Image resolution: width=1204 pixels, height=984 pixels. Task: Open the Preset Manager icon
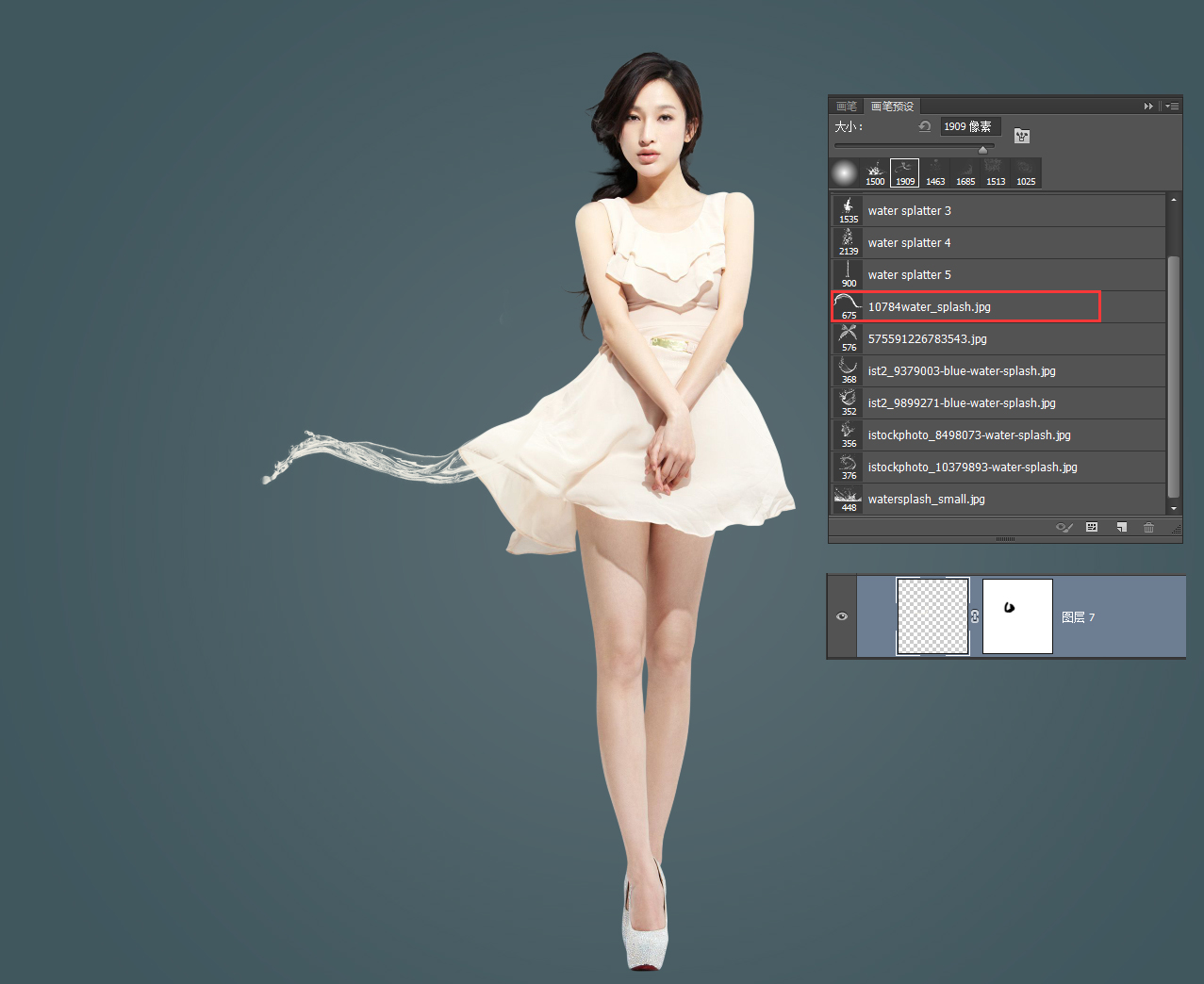tap(1092, 528)
